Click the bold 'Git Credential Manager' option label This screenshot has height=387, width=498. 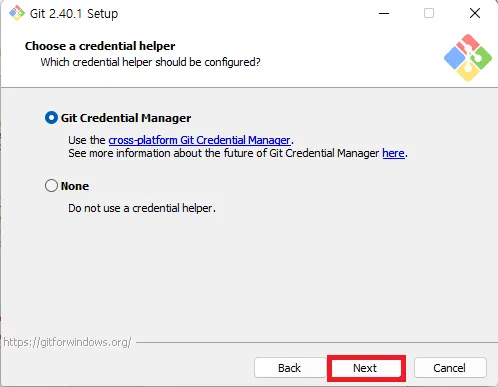click(126, 118)
